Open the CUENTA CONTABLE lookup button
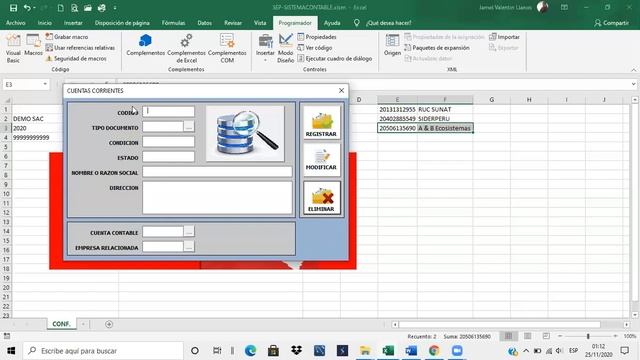640x360 pixels. click(189, 232)
